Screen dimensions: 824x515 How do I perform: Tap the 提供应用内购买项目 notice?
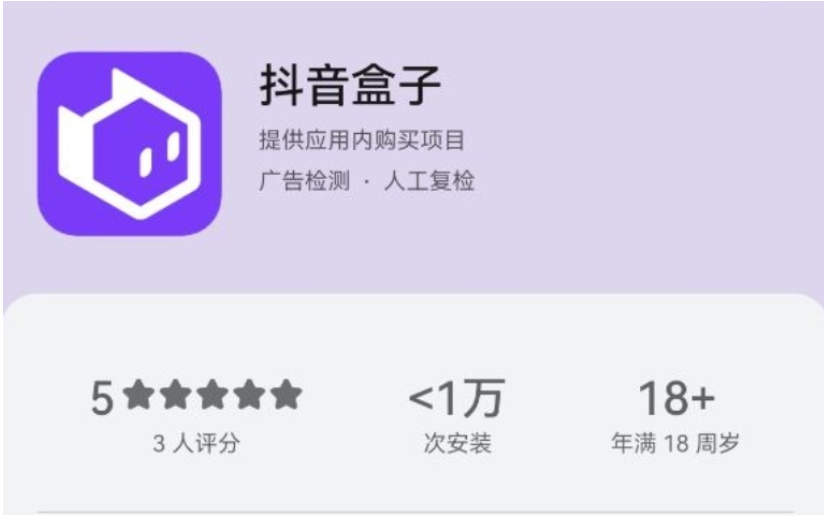[x=362, y=140]
